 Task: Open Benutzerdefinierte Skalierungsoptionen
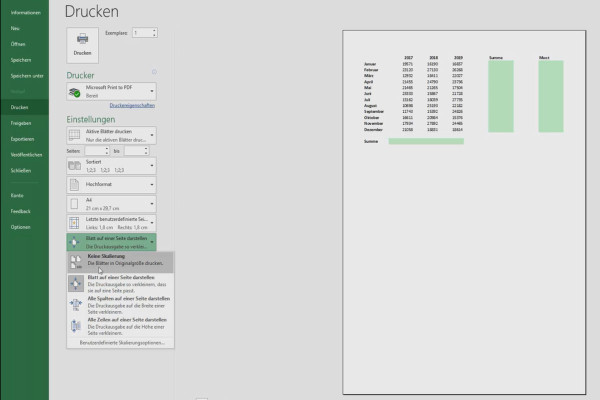pyautogui.click(x=122, y=343)
